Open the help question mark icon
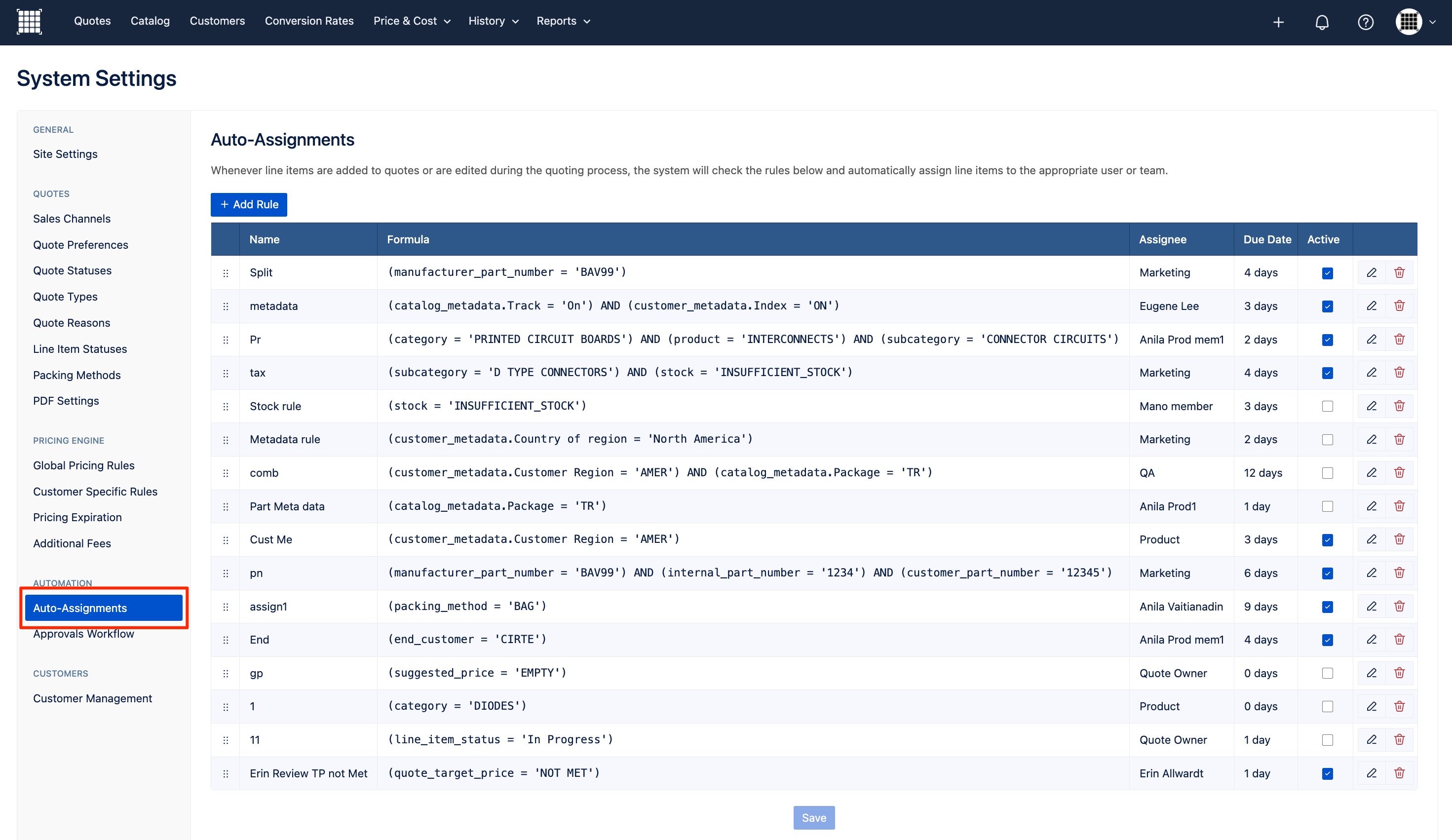 pyautogui.click(x=1366, y=22)
